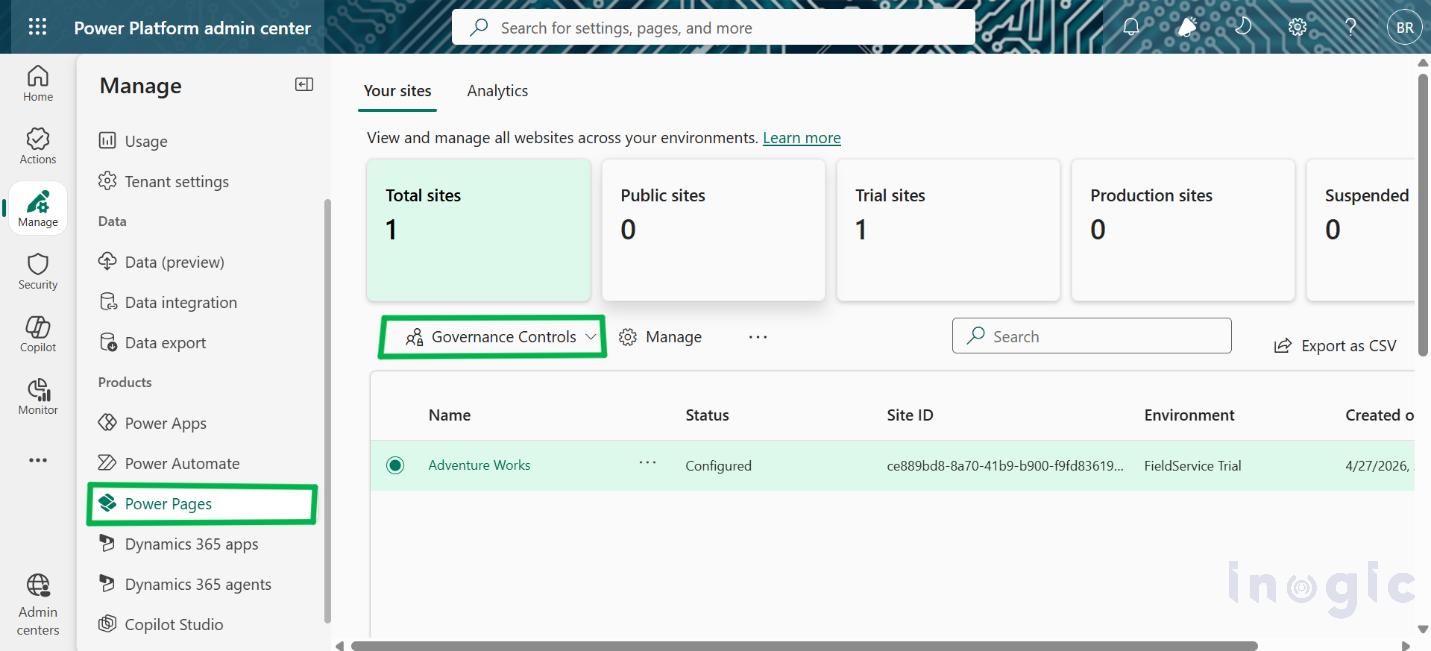Click the navigation pane scrollbar
The height and width of the screenshot is (651, 1431).
(x=325, y=410)
